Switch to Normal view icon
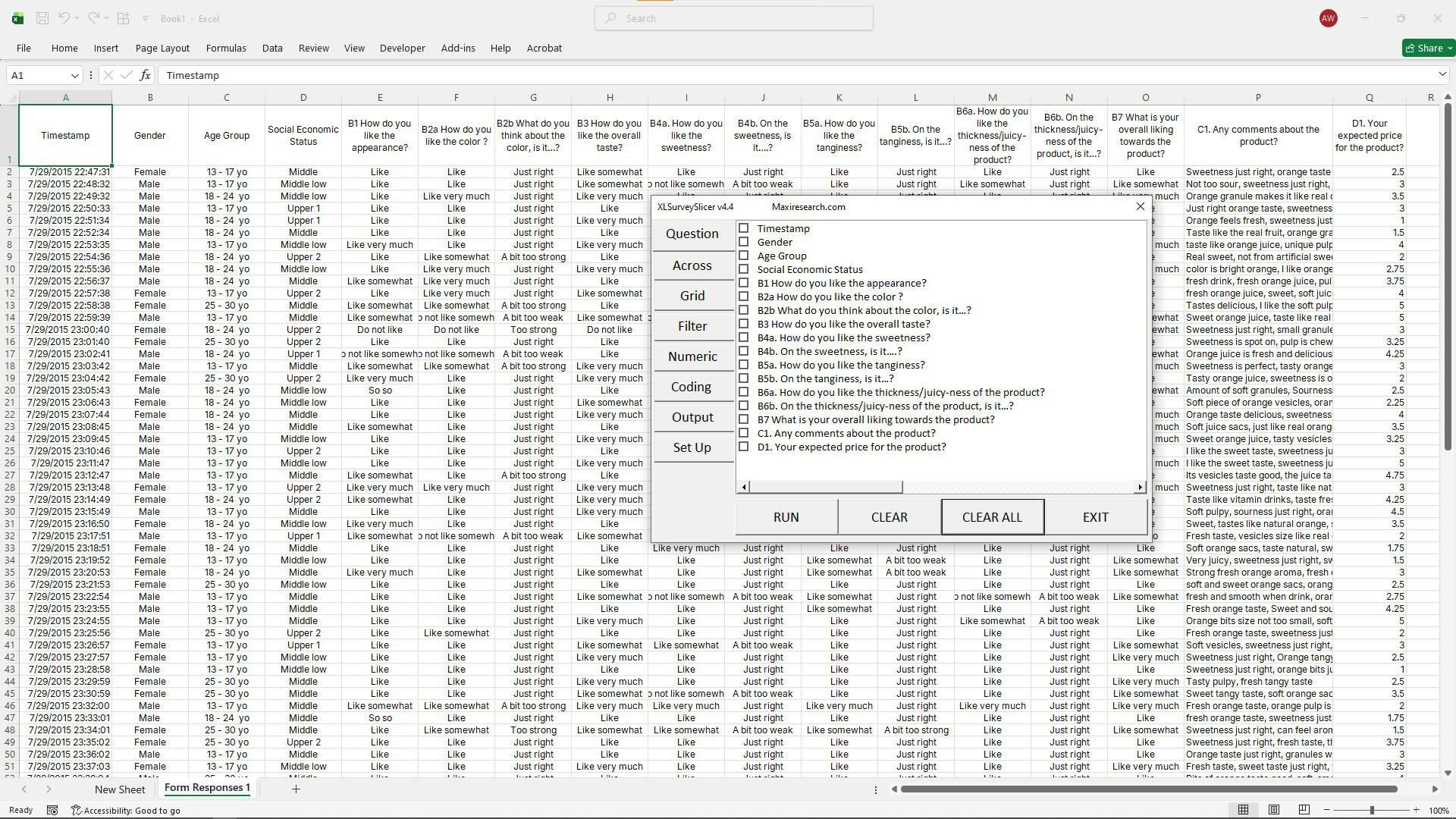This screenshot has width=1456, height=819. click(1243, 810)
